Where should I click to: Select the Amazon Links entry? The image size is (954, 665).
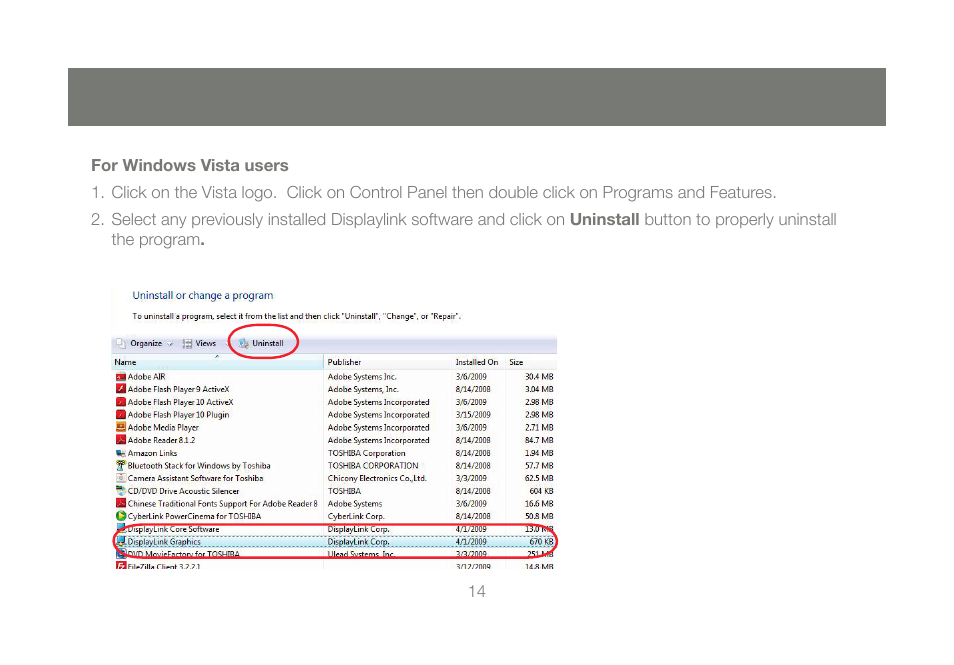tap(152, 453)
